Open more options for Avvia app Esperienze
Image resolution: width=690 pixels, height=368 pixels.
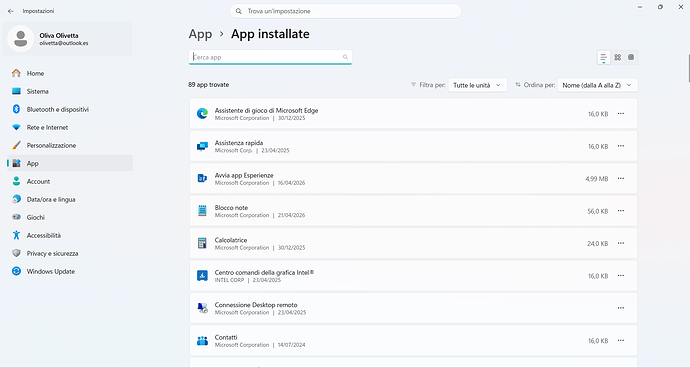tap(621, 178)
